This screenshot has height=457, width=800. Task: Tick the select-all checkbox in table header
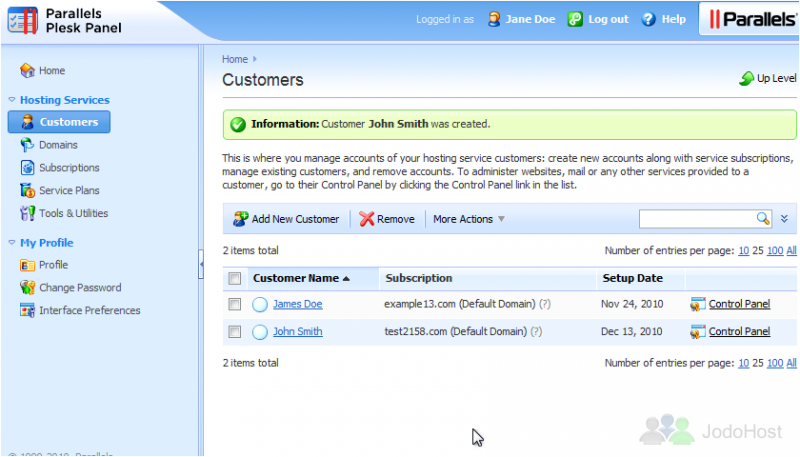pos(235,278)
